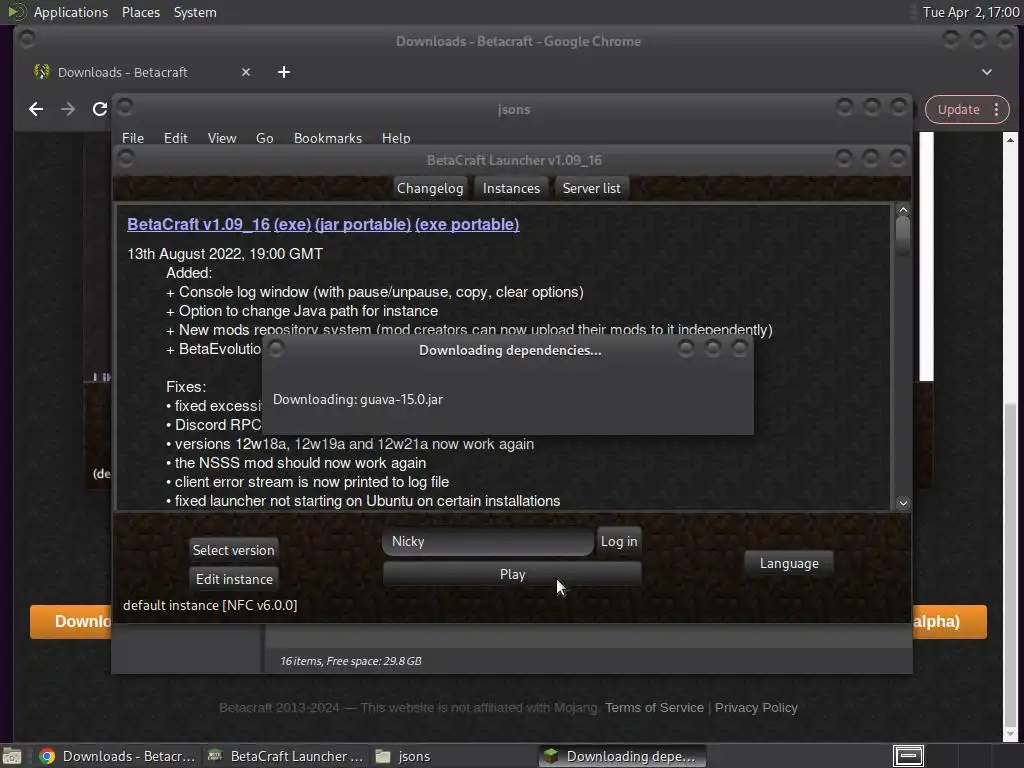Image resolution: width=1024 pixels, height=768 pixels.
Task: Switch to Instances tab
Action: [511, 188]
